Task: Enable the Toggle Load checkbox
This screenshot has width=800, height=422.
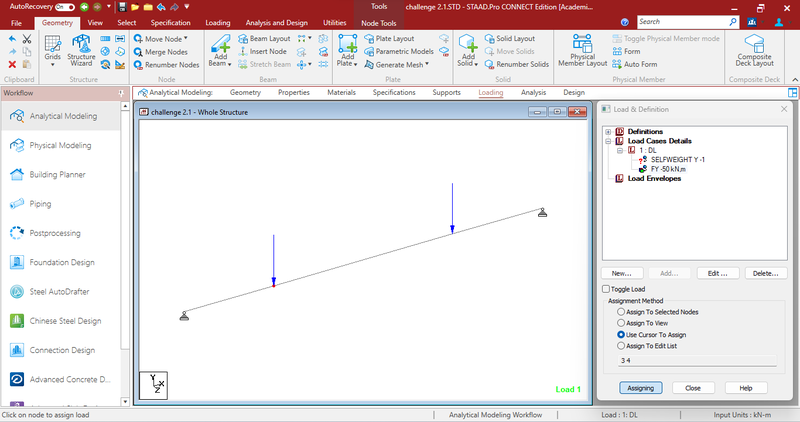Action: [606, 289]
